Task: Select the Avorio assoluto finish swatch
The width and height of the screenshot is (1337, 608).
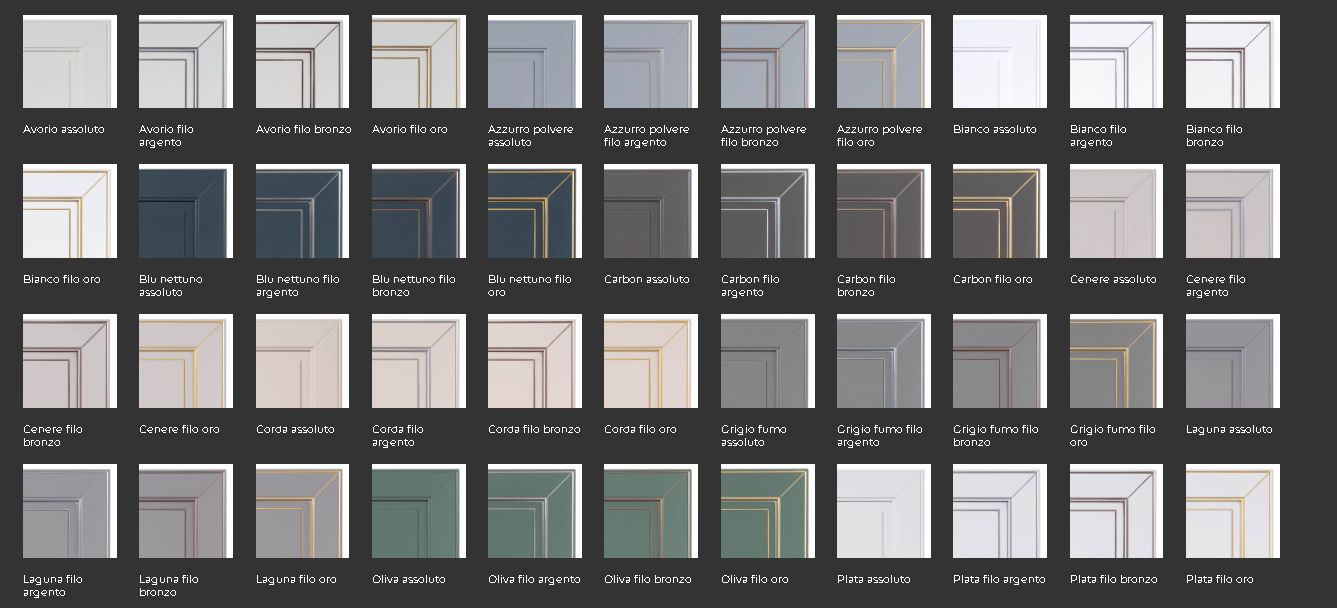Action: click(69, 61)
